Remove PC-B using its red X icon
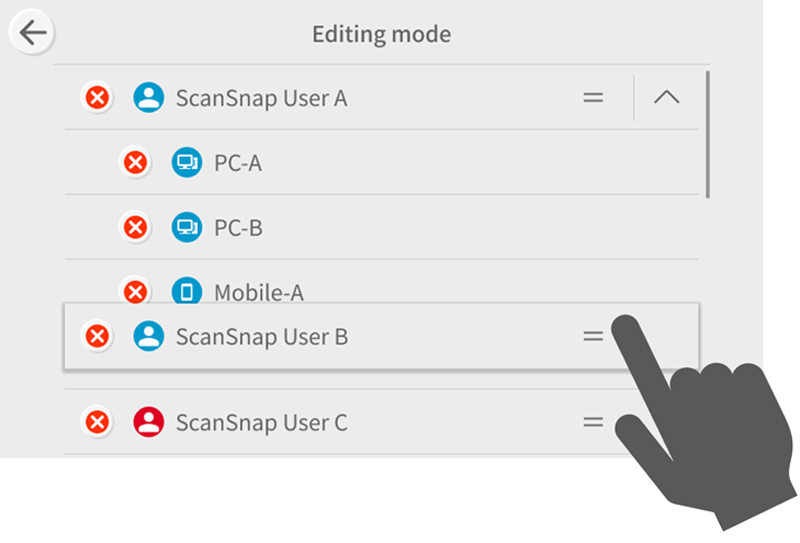 135,227
